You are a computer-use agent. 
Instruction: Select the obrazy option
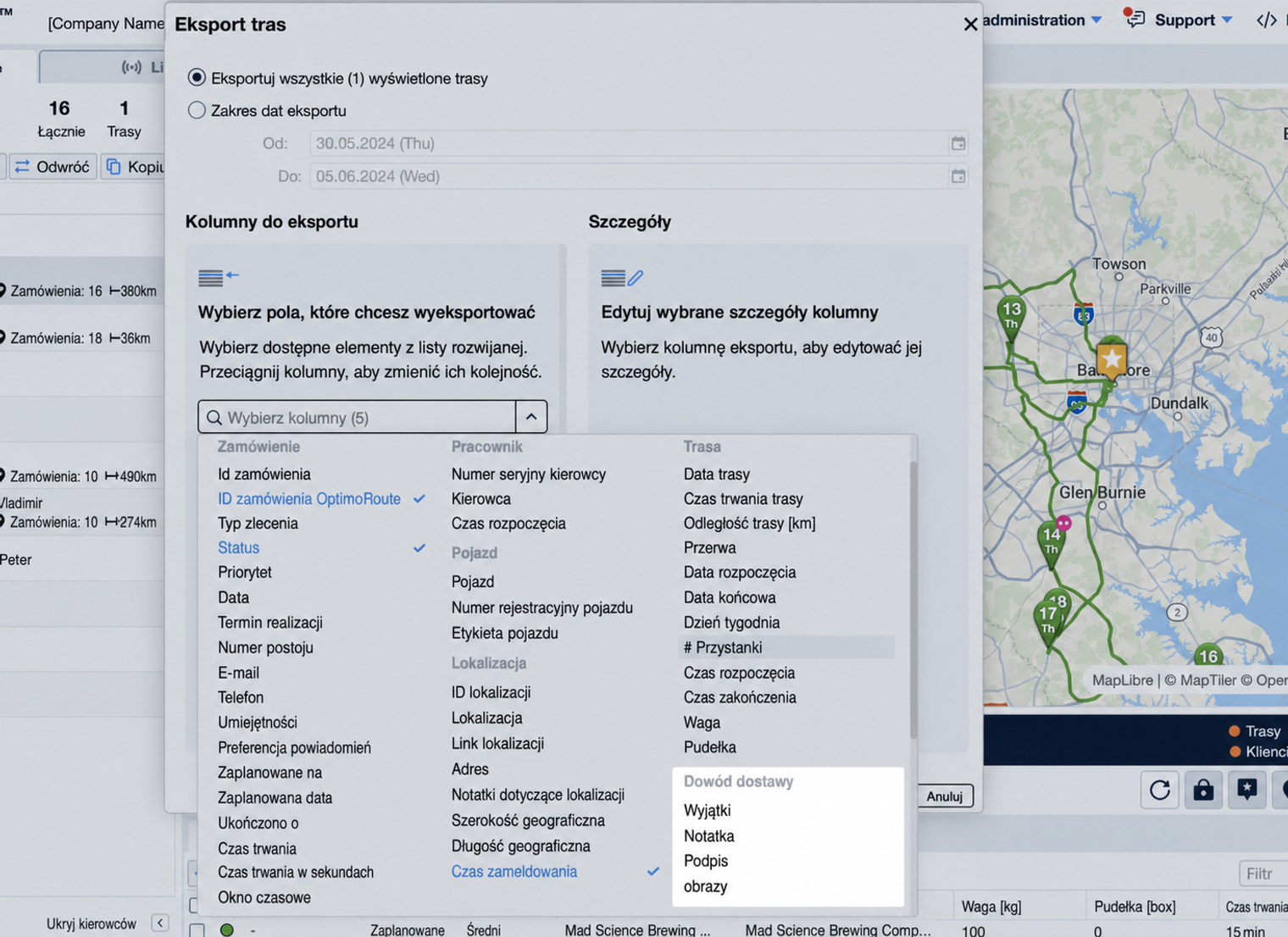pyautogui.click(x=705, y=886)
